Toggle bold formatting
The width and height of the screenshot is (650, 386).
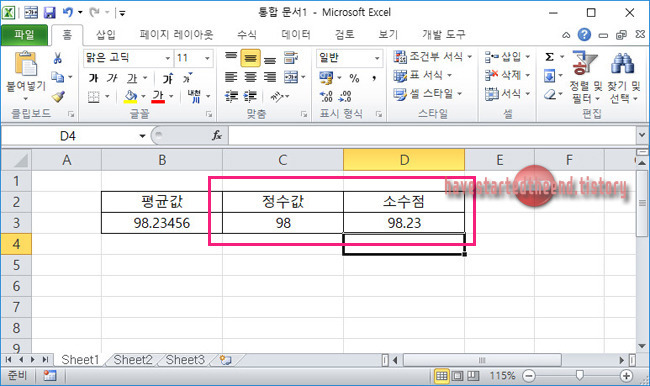94,78
